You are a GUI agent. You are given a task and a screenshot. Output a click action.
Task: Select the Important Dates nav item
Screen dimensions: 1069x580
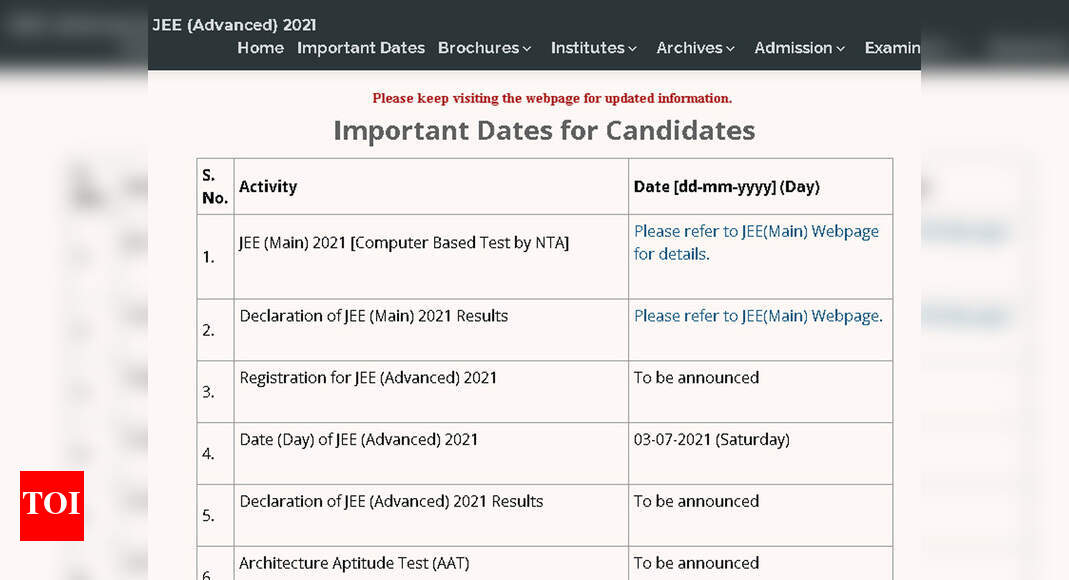361,47
